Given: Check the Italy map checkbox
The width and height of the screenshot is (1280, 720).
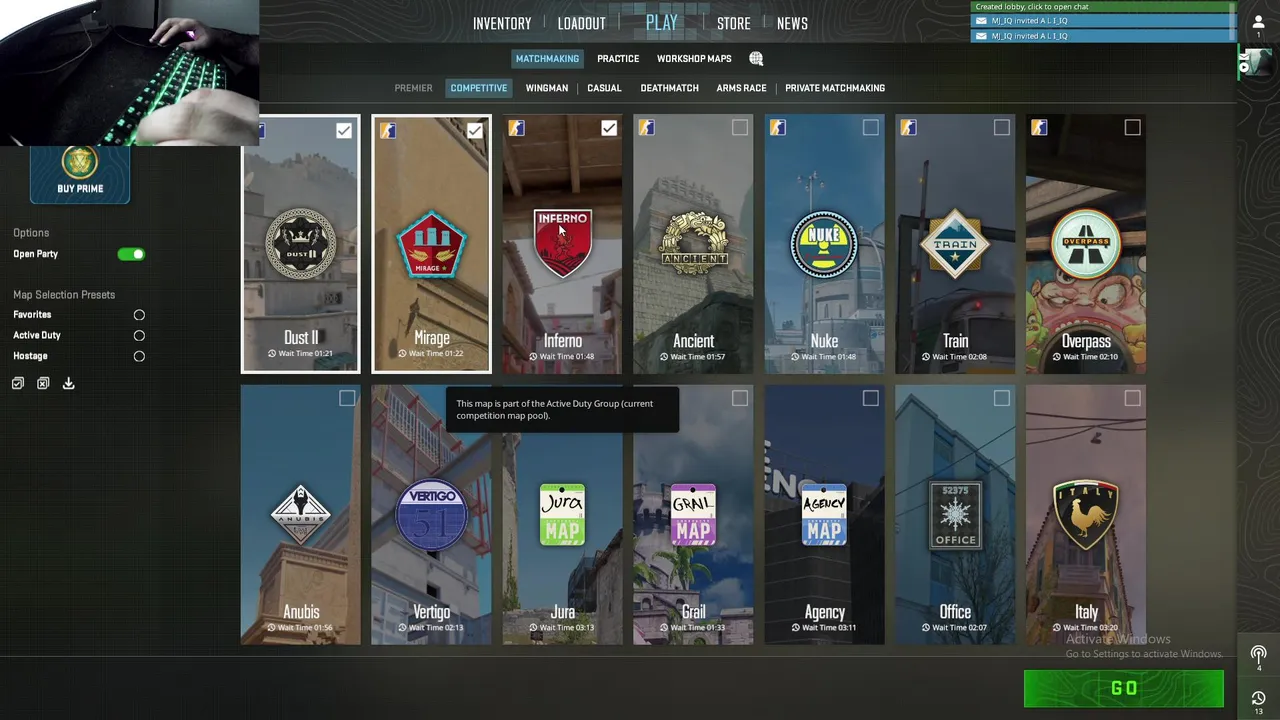Looking at the screenshot, I should click(x=1133, y=399).
